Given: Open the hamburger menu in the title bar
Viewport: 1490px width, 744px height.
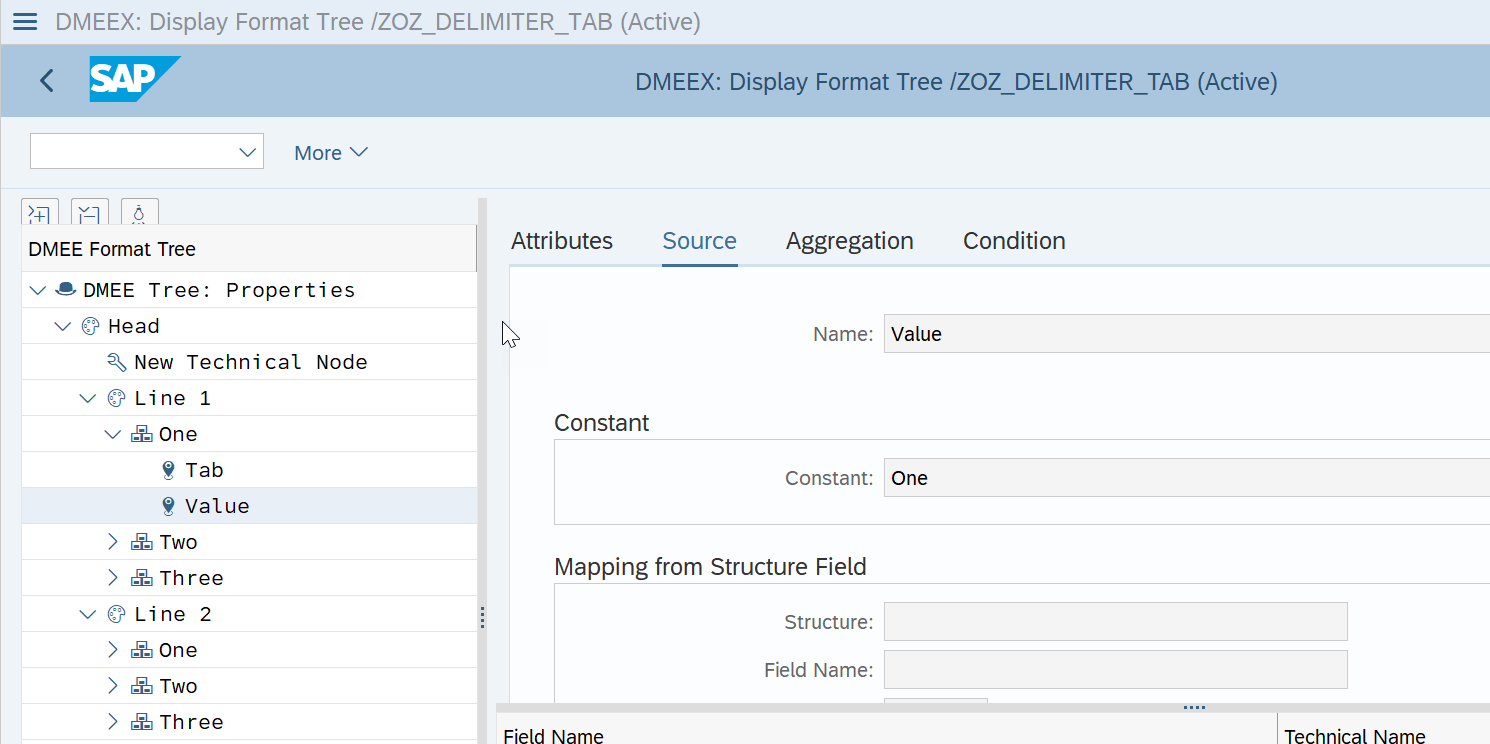Looking at the screenshot, I should tap(24, 22).
